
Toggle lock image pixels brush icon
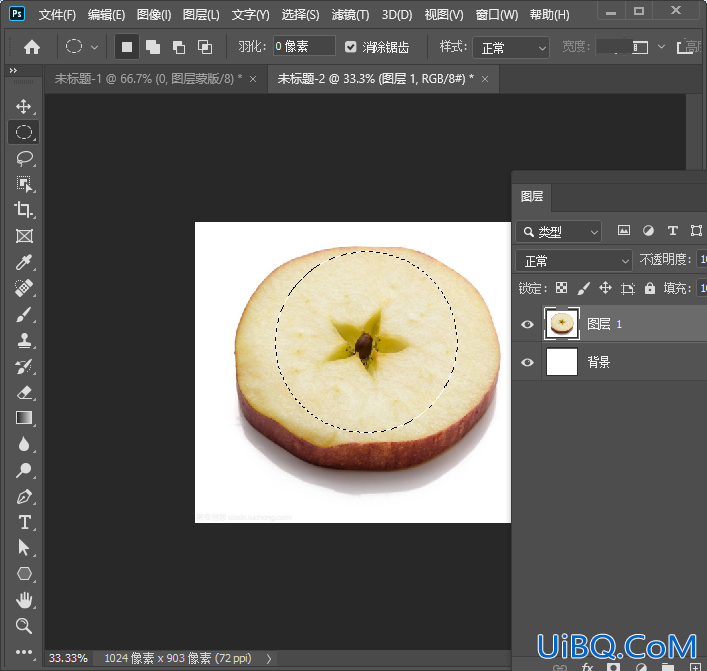coord(583,288)
